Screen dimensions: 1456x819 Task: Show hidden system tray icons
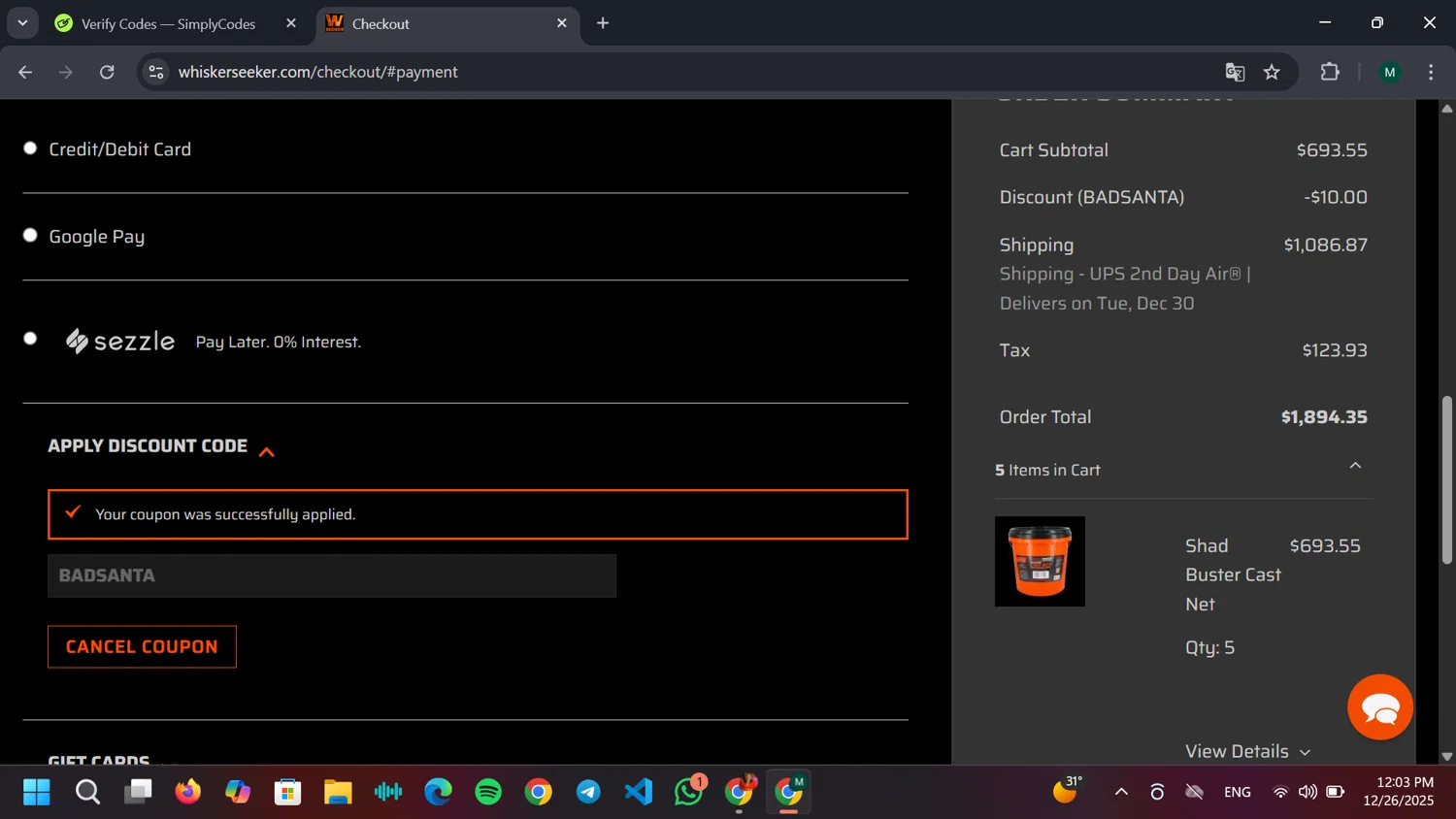[1121, 792]
